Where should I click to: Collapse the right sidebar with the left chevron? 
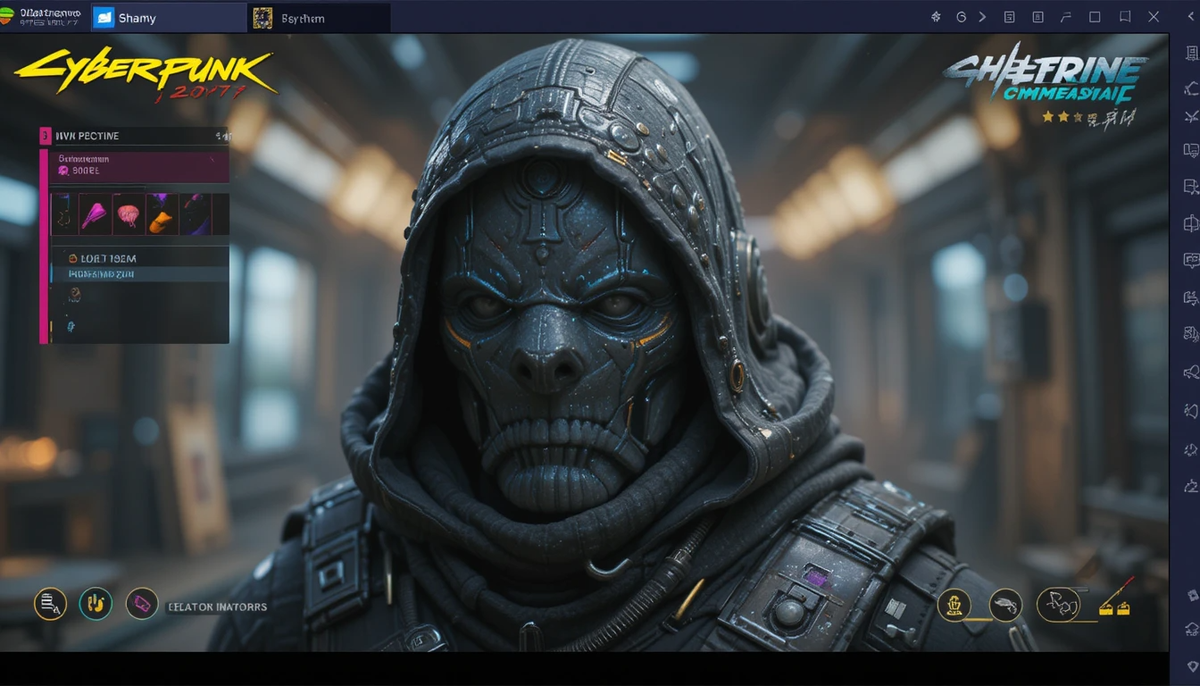[x=1189, y=17]
